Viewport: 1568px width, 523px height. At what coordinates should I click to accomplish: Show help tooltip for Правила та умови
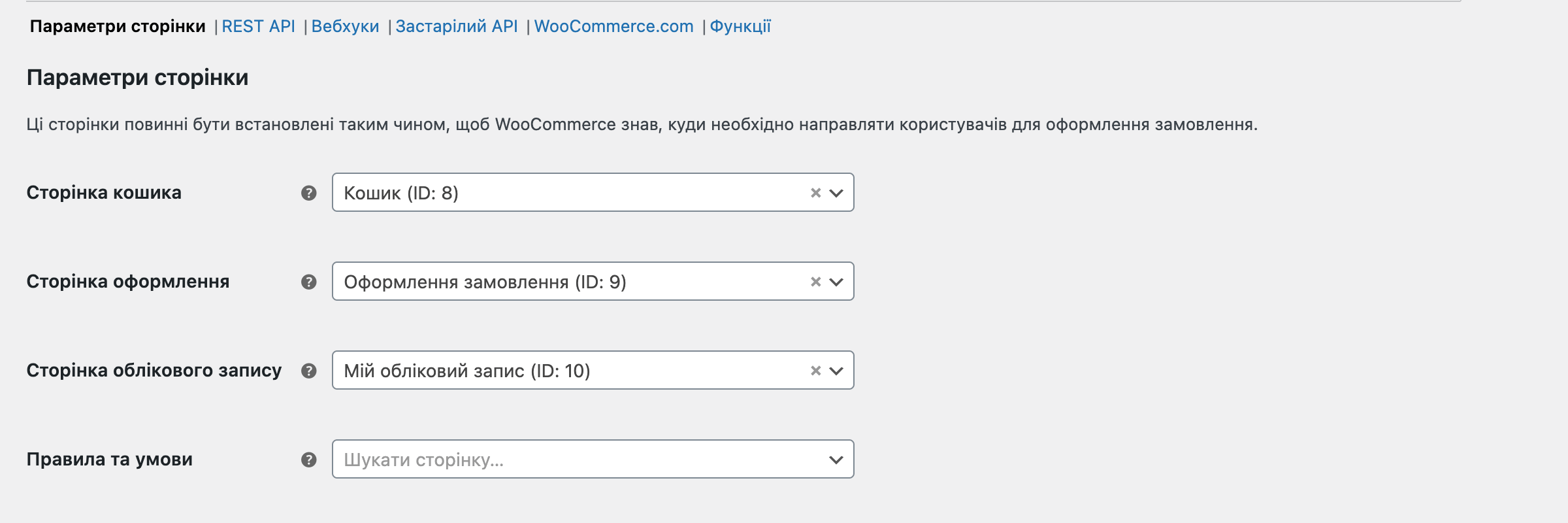point(309,460)
